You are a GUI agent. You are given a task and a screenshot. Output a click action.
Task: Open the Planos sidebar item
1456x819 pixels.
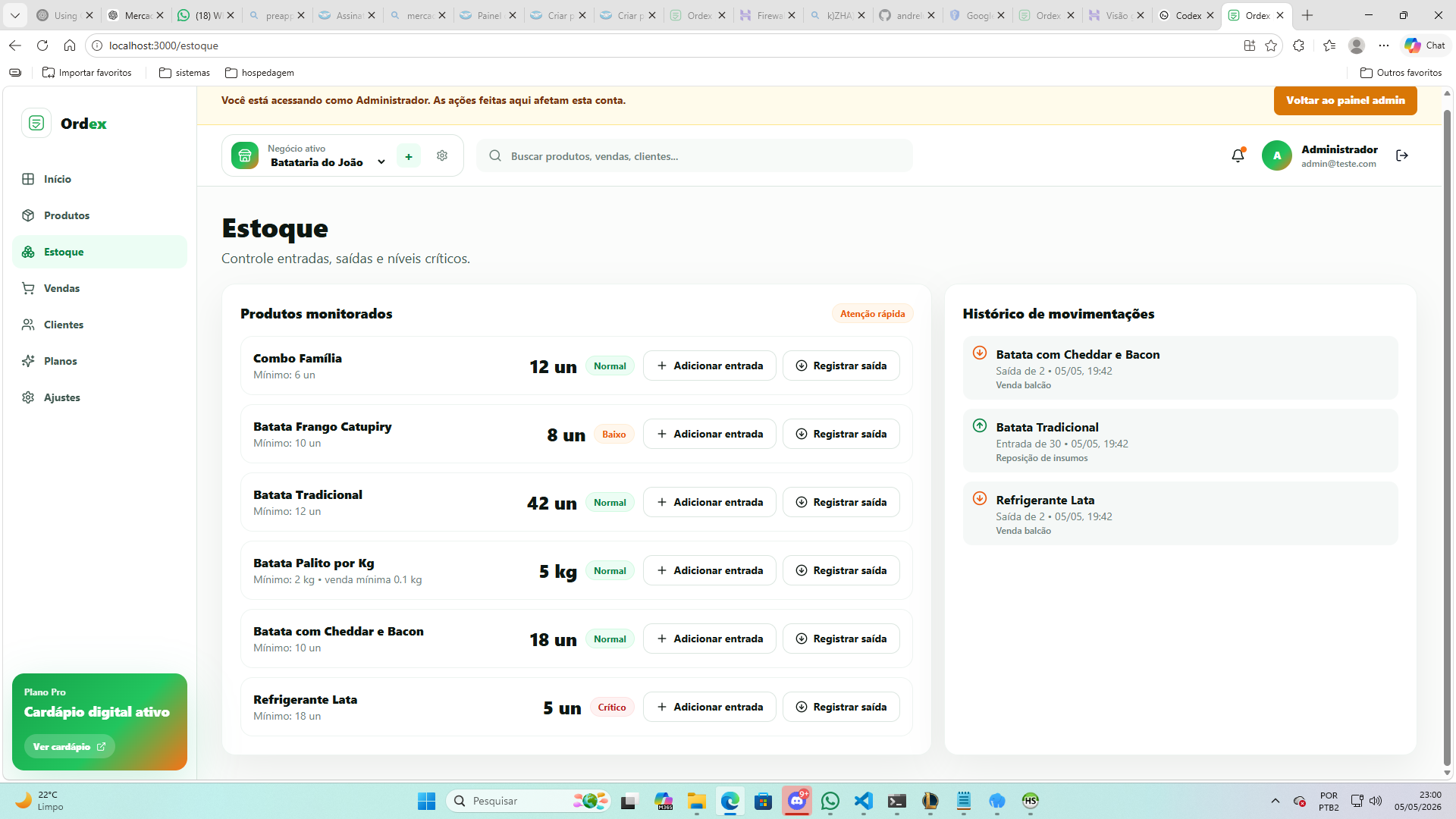click(x=99, y=361)
